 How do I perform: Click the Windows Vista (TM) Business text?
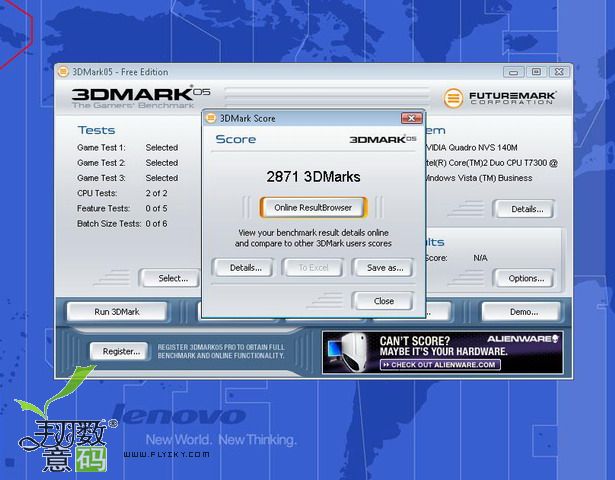(x=479, y=178)
